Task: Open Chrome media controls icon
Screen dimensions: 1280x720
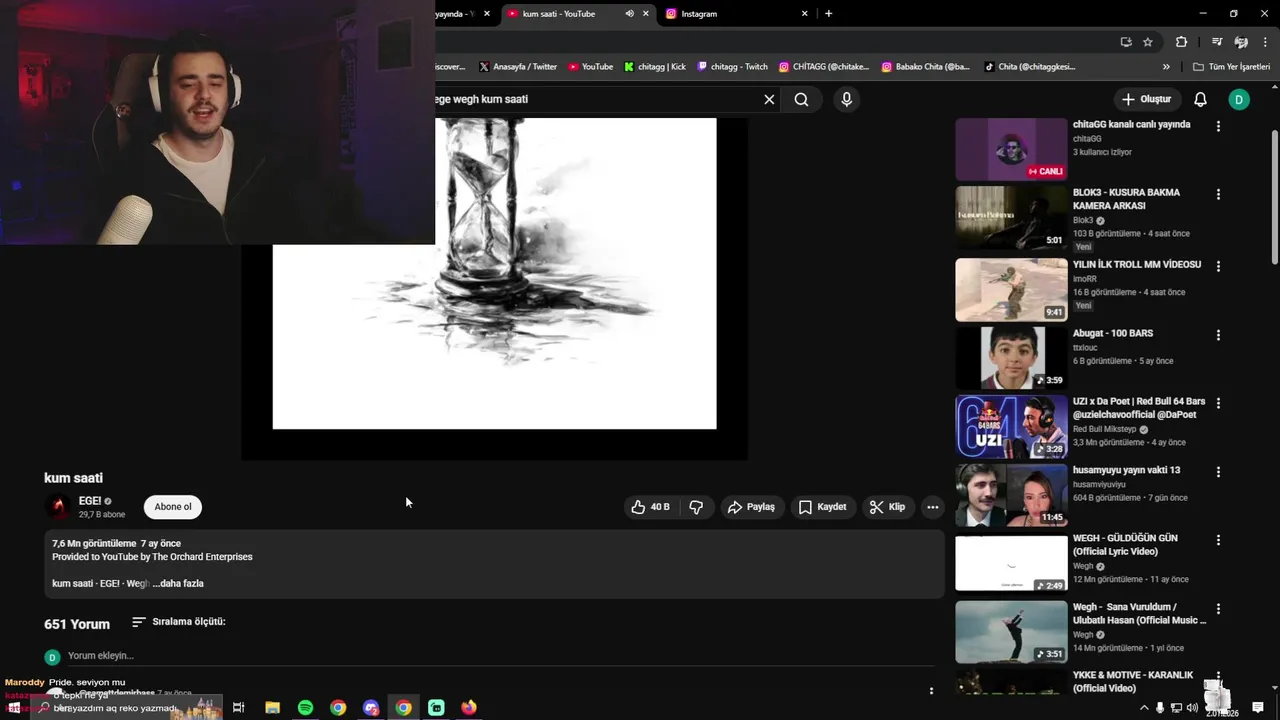Action: coord(1217,42)
